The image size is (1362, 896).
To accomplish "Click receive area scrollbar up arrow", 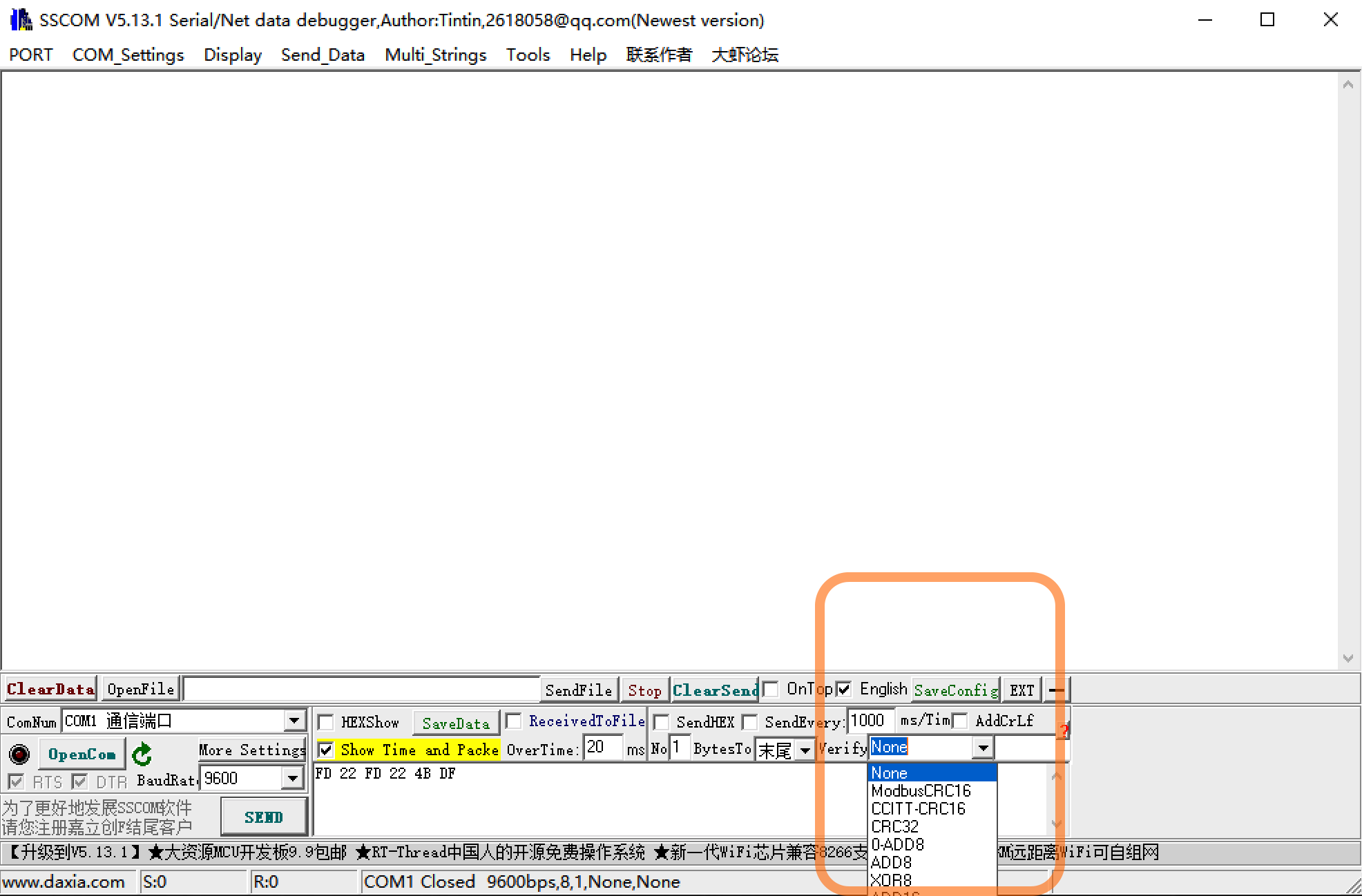I will [1347, 84].
